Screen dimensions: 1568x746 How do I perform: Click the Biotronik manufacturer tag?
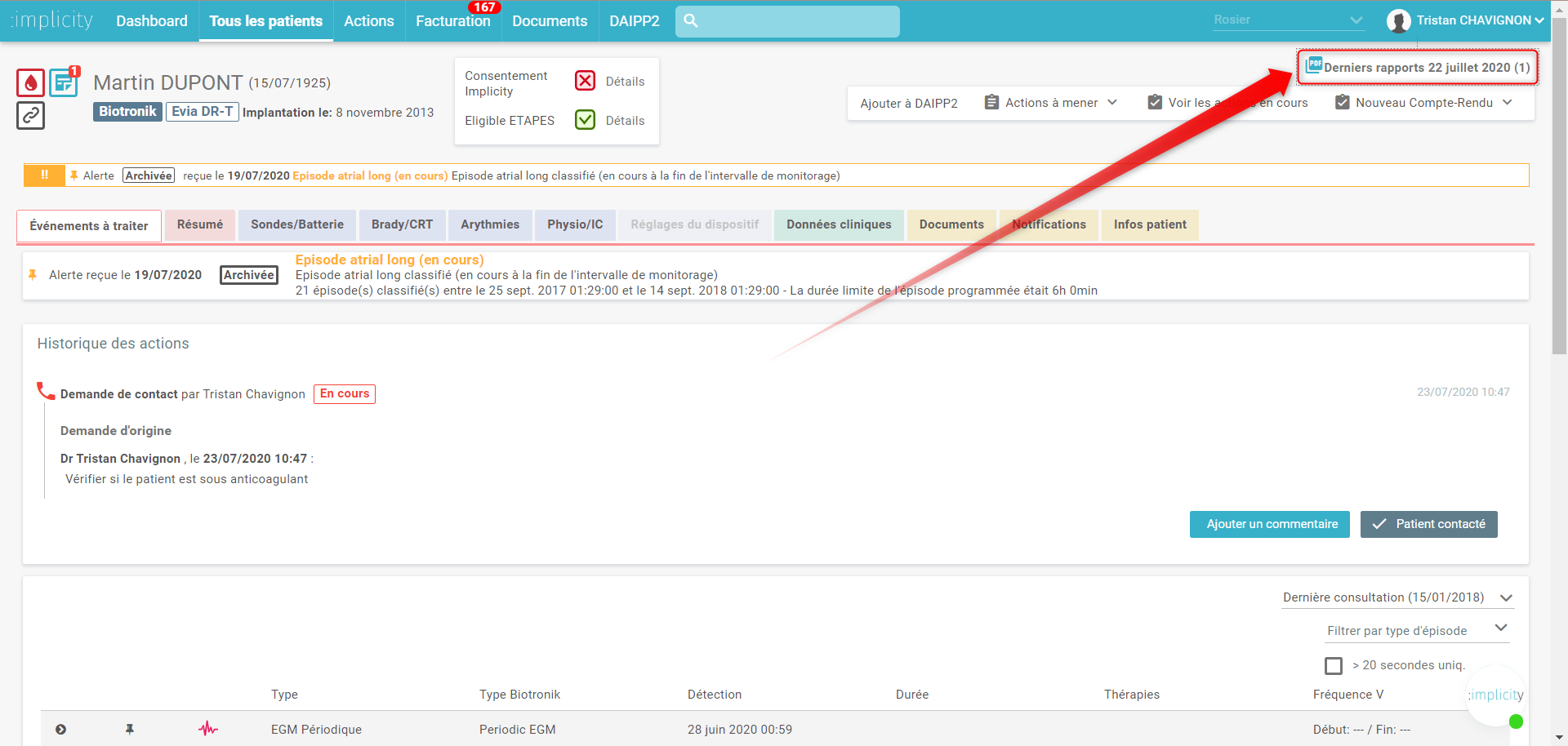(x=127, y=112)
